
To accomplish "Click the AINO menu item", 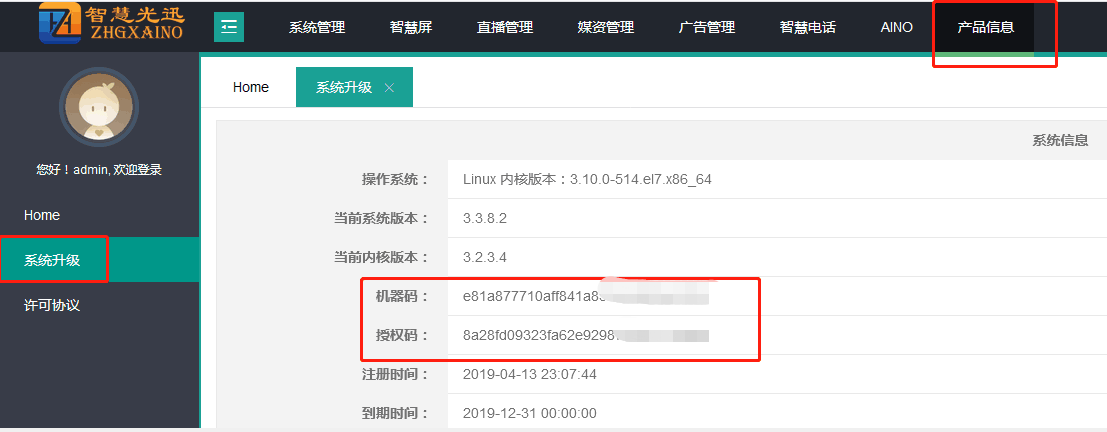I will [896, 27].
